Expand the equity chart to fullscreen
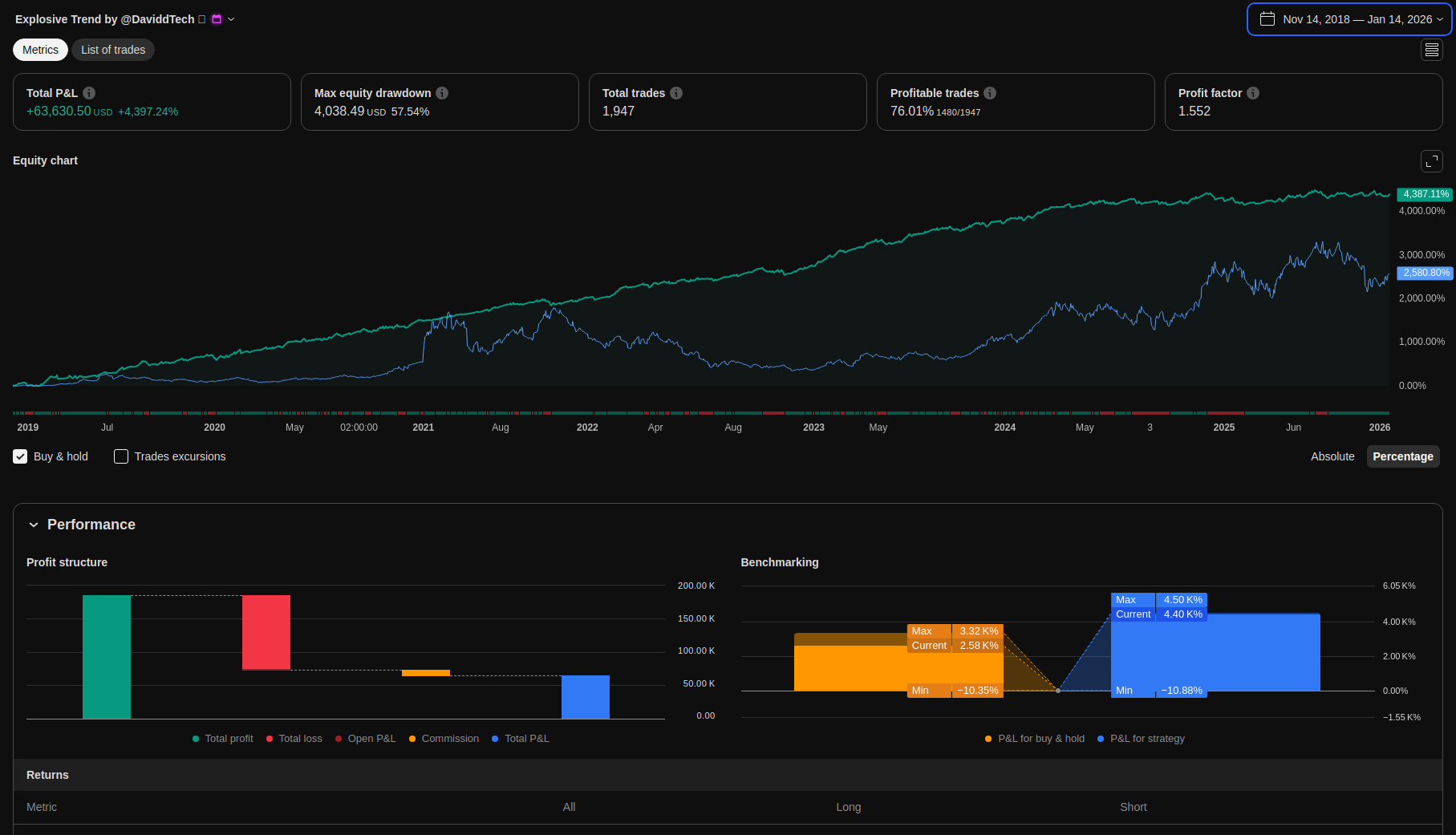 click(1431, 161)
